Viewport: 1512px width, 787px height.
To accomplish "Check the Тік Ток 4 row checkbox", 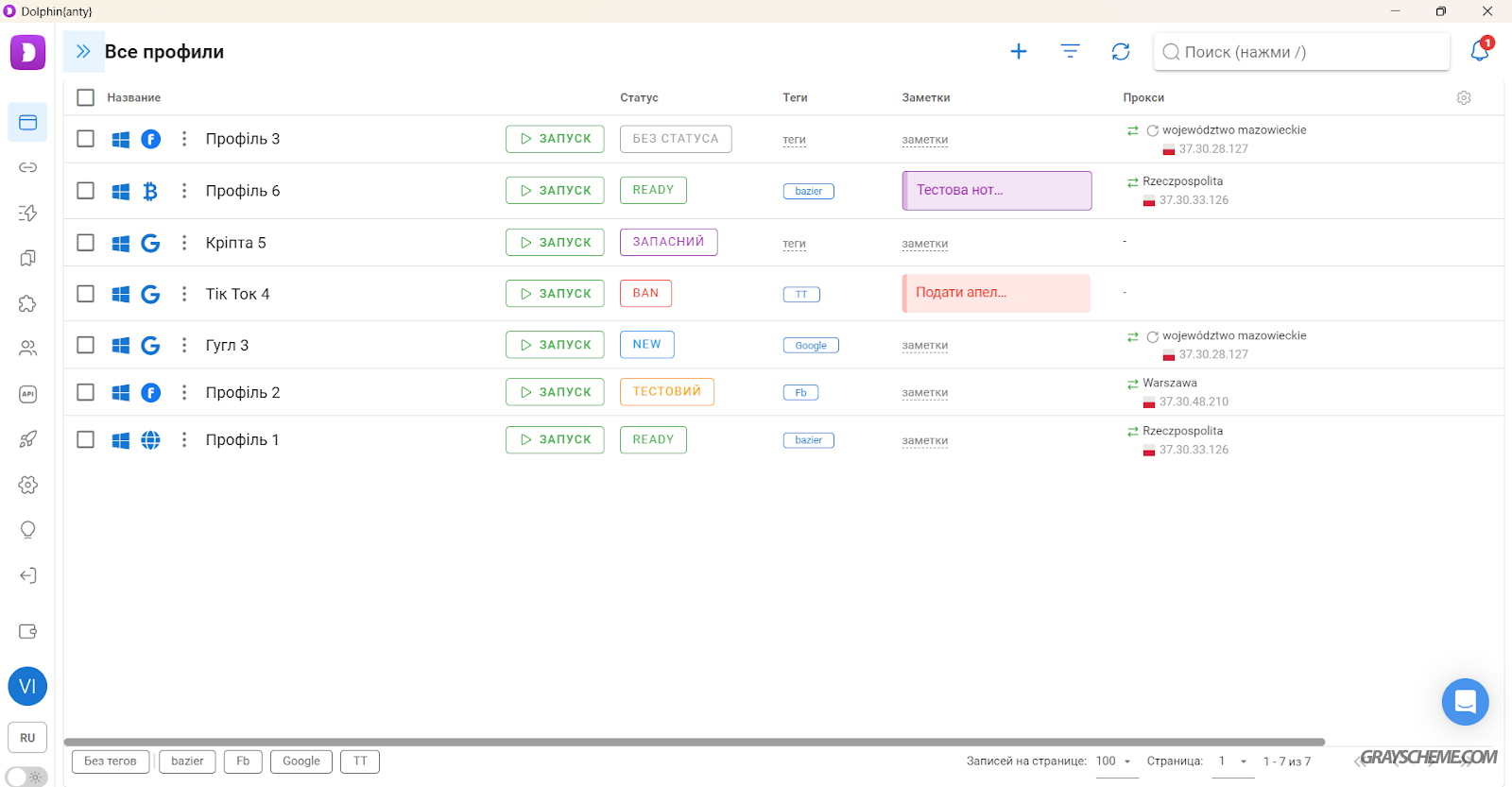I will [85, 294].
